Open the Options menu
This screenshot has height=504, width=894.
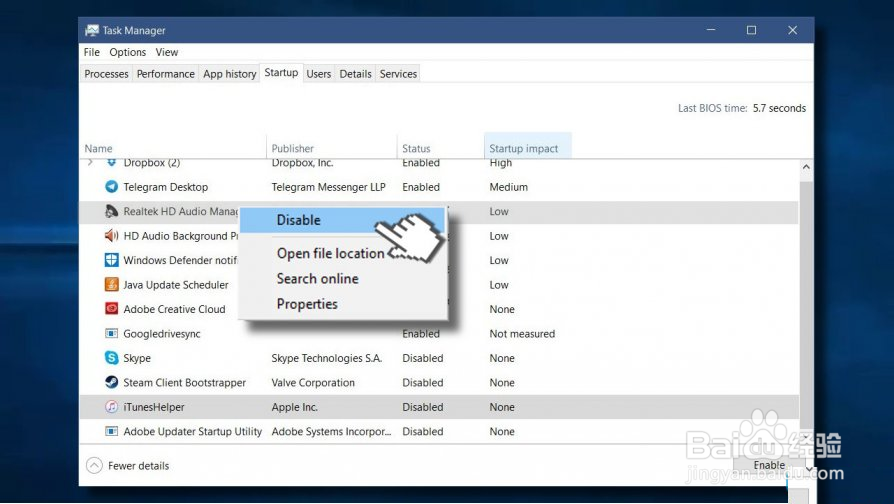[x=128, y=52]
